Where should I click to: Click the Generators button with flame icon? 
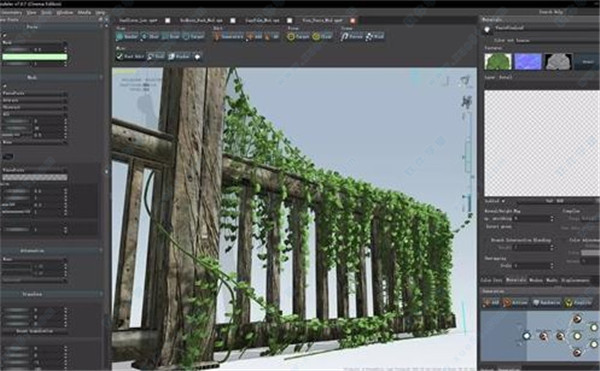click(x=229, y=36)
